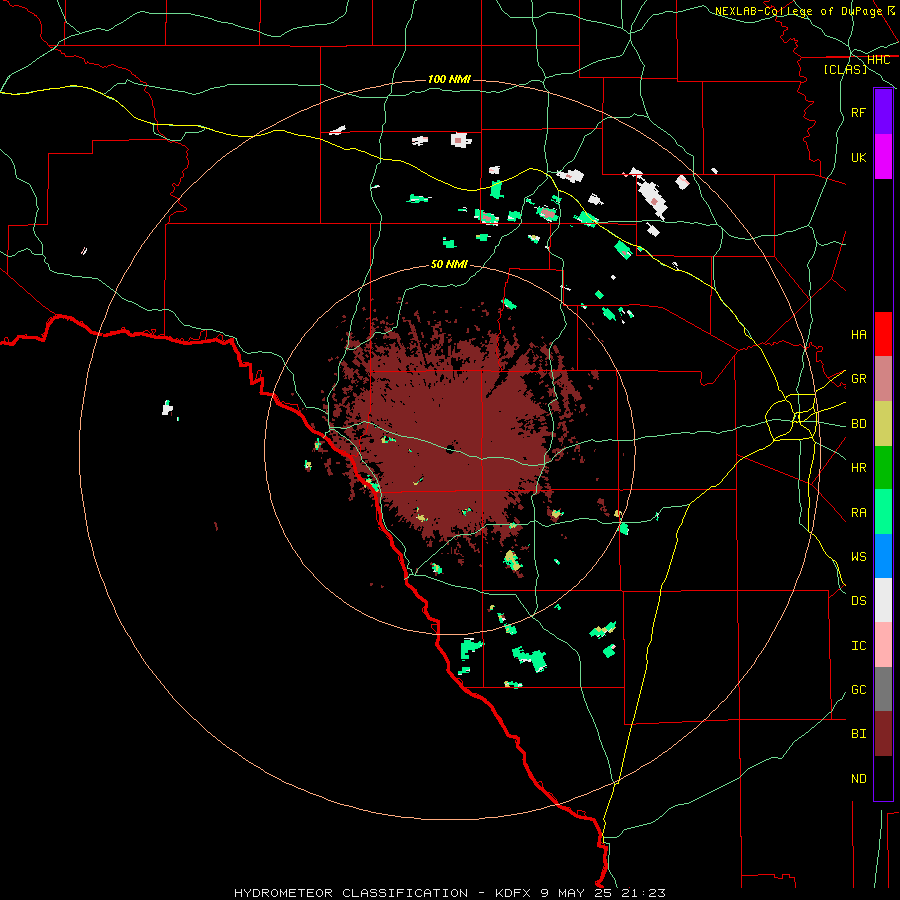900x900 pixels.
Task: Click the RF purple legend color swatch
Action: point(883,112)
